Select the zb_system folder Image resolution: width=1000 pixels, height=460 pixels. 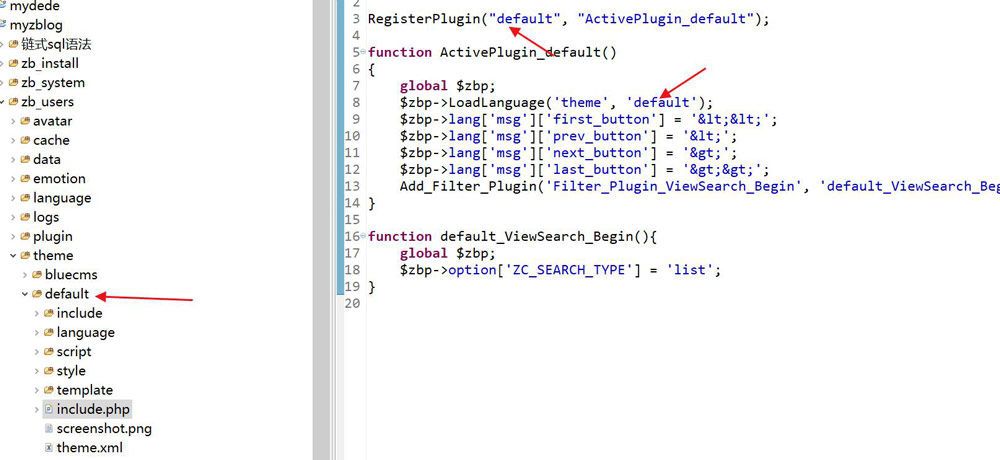click(52, 83)
